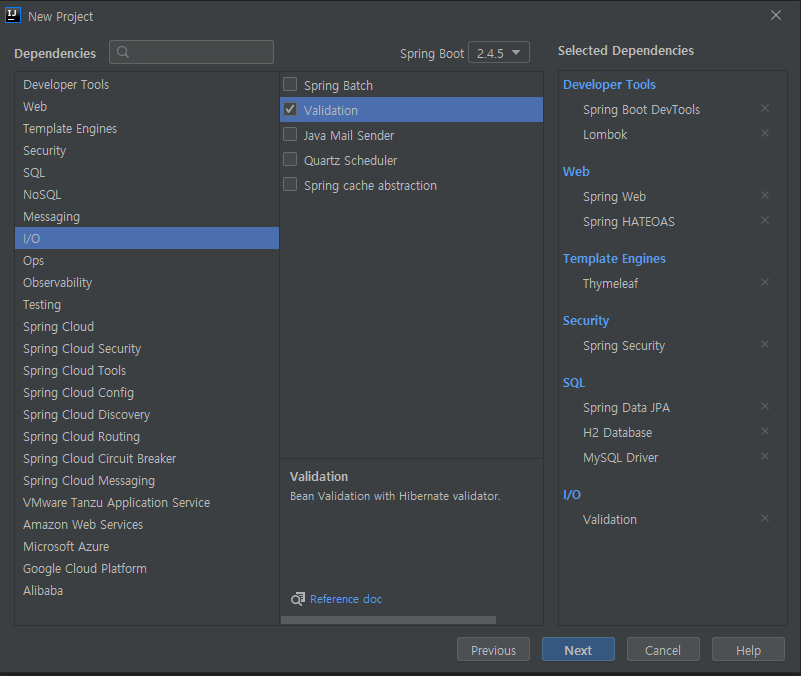Image resolution: width=801 pixels, height=676 pixels.
Task: Select Spring HATEOAS in selected list
Action: click(x=628, y=221)
